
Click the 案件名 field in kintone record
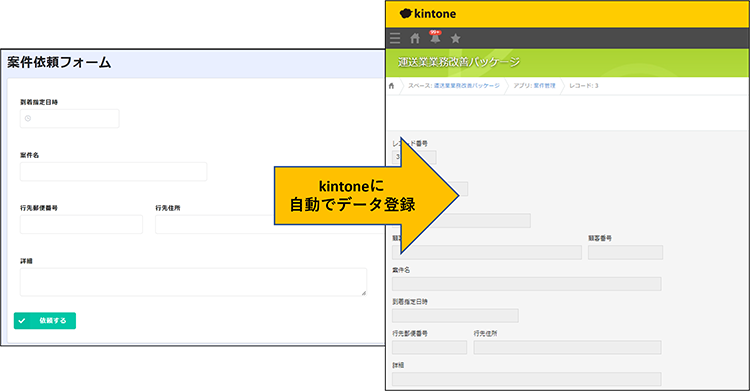pos(527,284)
